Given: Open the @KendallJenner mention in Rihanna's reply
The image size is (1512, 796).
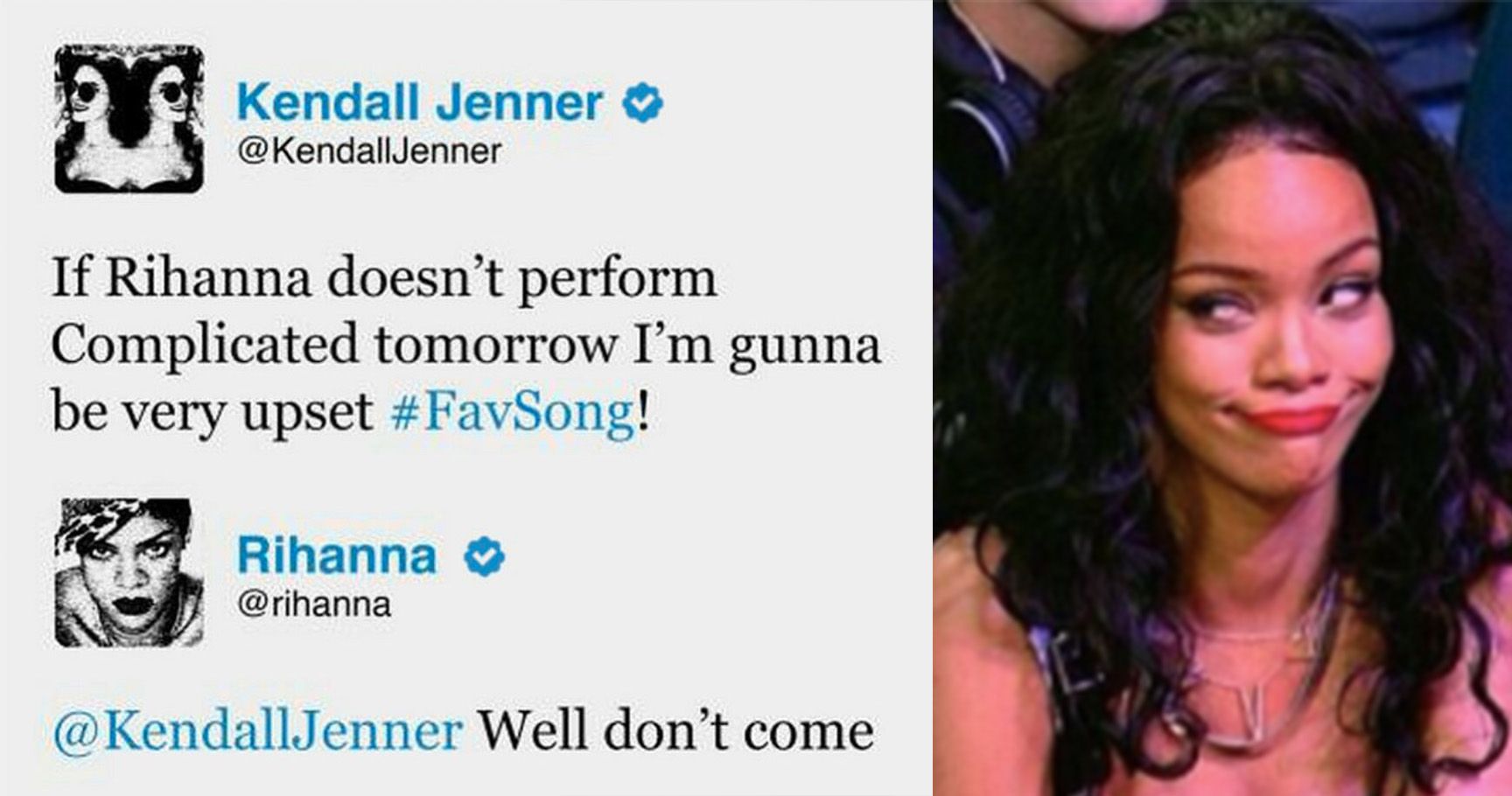Looking at the screenshot, I should [x=257, y=730].
